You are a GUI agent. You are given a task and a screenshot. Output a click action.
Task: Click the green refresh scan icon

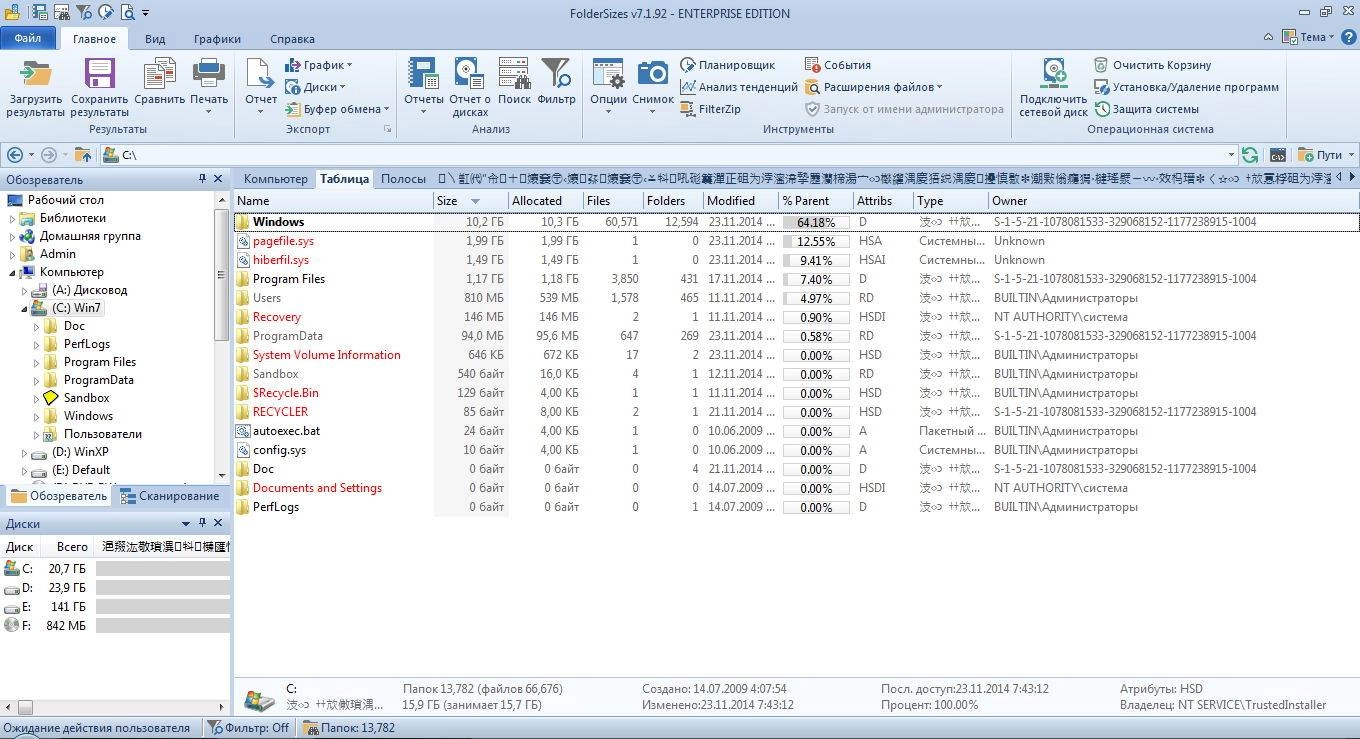(1250, 155)
